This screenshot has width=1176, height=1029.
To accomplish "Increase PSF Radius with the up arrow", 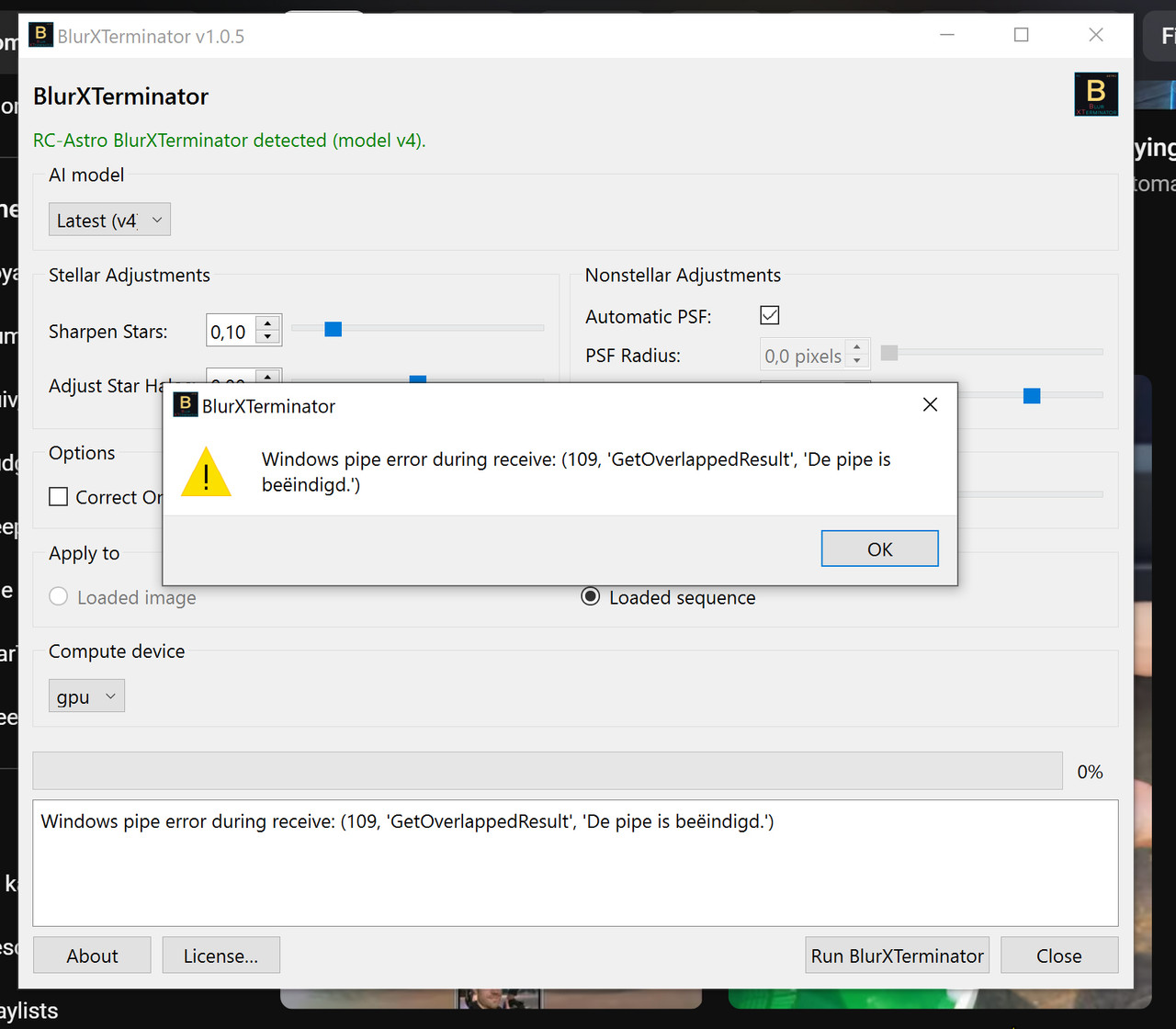I will pos(857,347).
